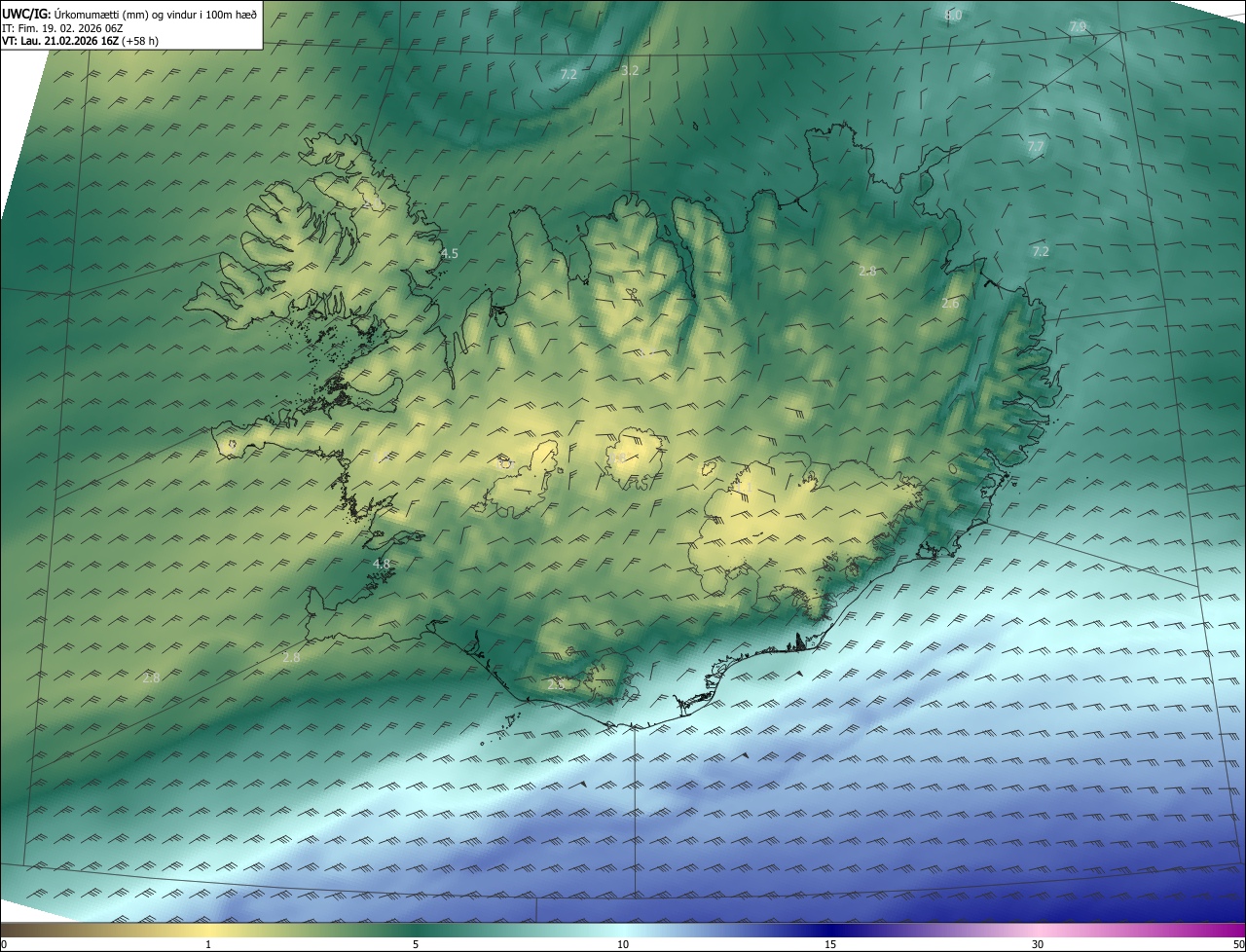Click the colorbar tick label '15'
Image resolution: width=1246 pixels, height=952 pixels.
pyautogui.click(x=830, y=944)
